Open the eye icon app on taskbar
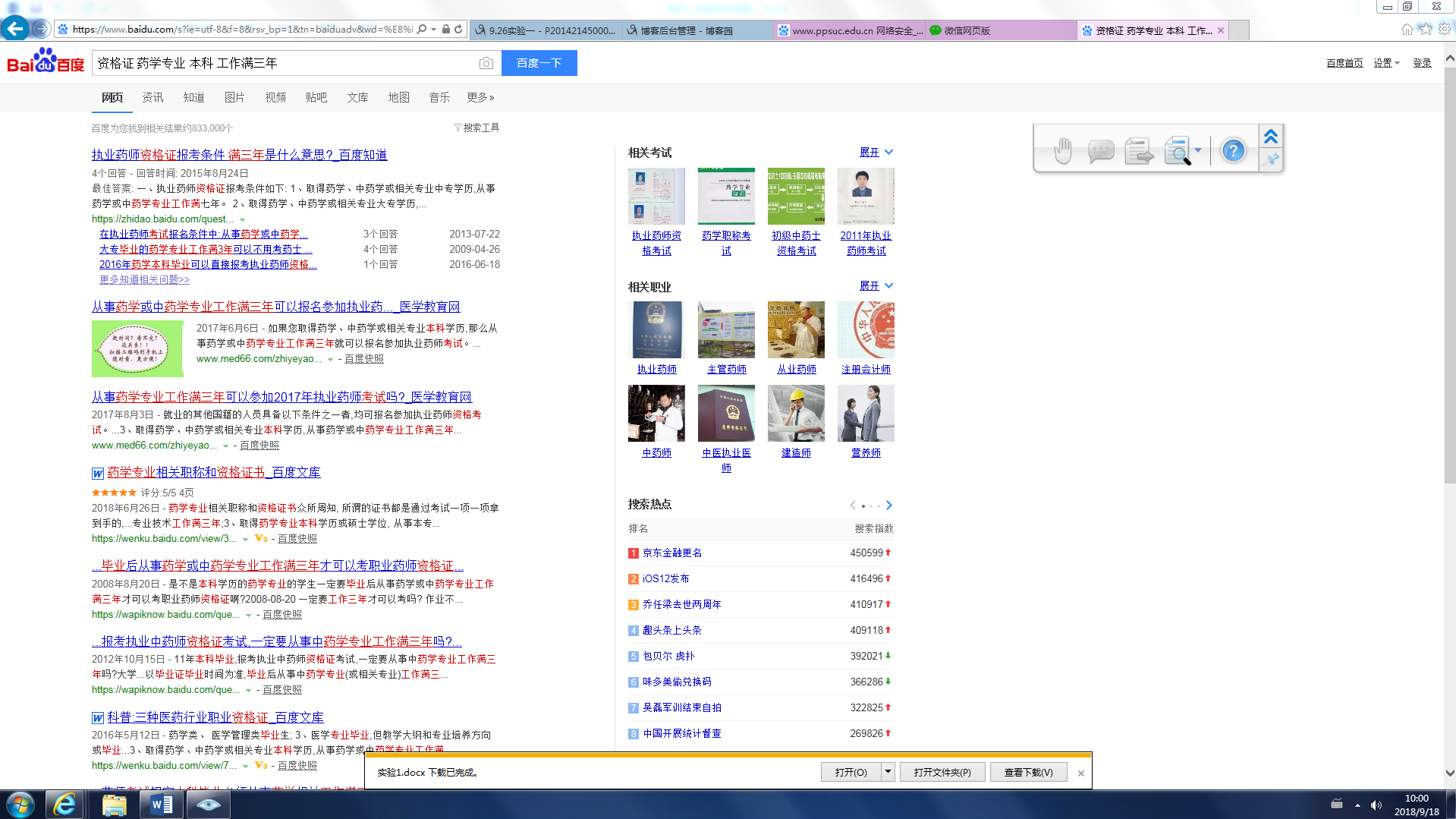The width and height of the screenshot is (1456, 819). click(x=208, y=805)
